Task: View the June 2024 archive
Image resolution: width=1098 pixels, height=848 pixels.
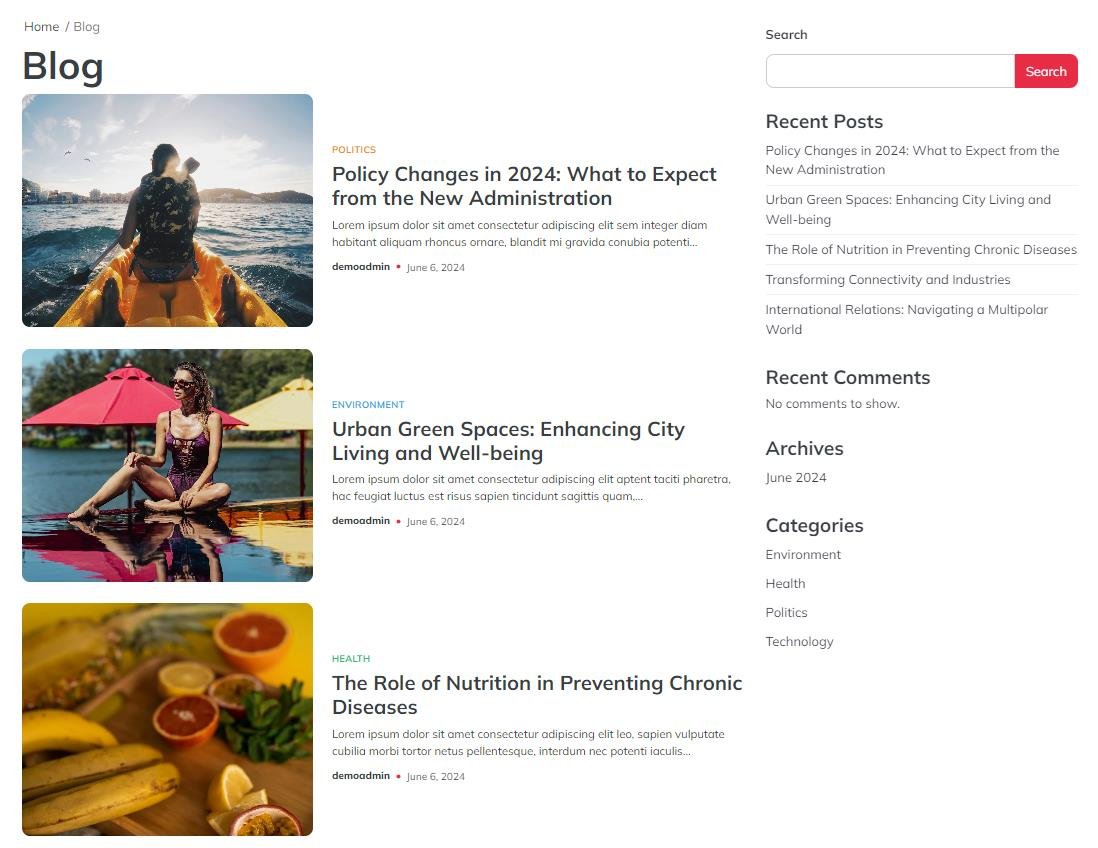Action: (x=795, y=478)
